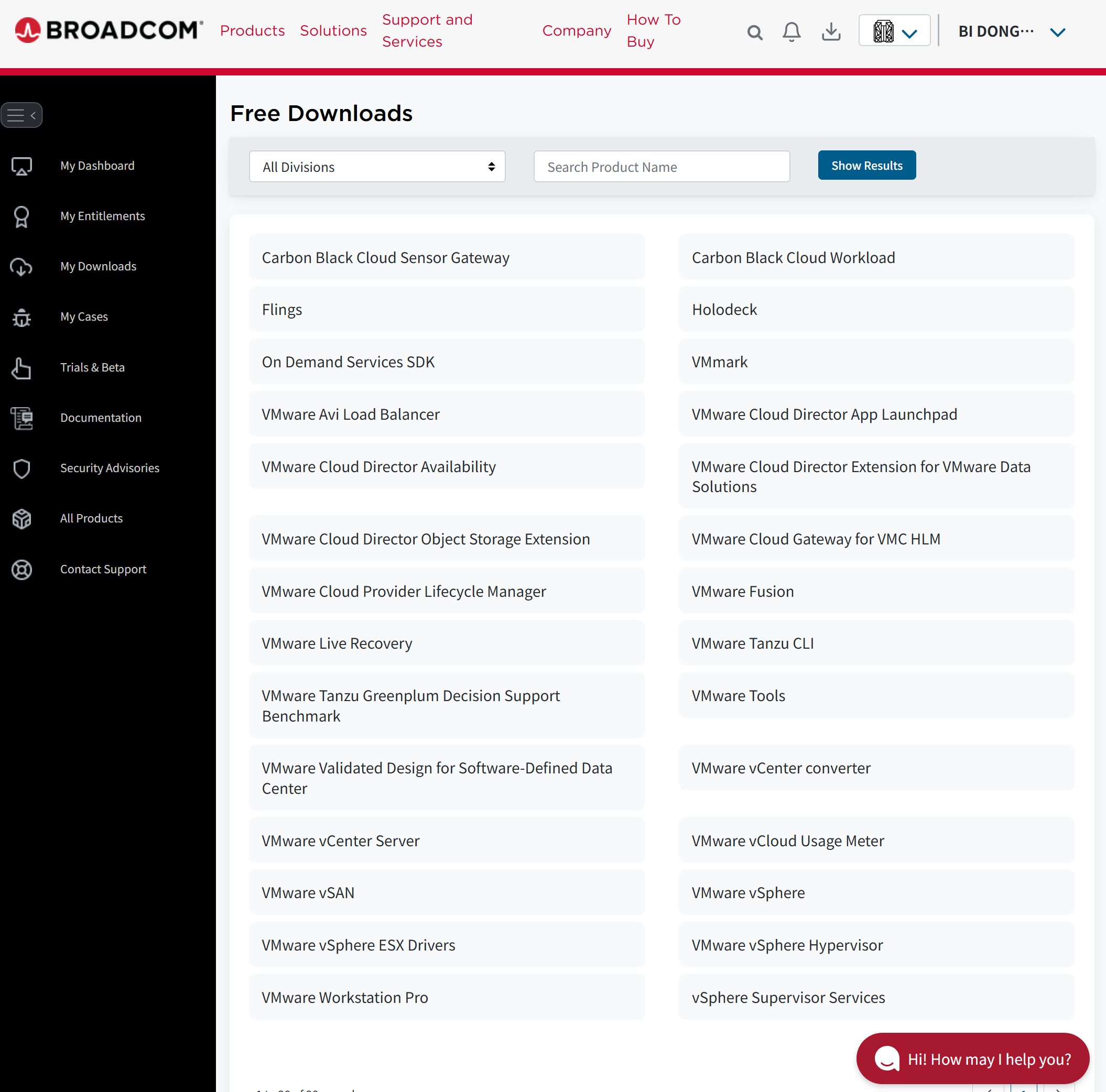Click the Contact Support lifebuoy icon
Viewport: 1106px width, 1092px height.
(x=22, y=570)
